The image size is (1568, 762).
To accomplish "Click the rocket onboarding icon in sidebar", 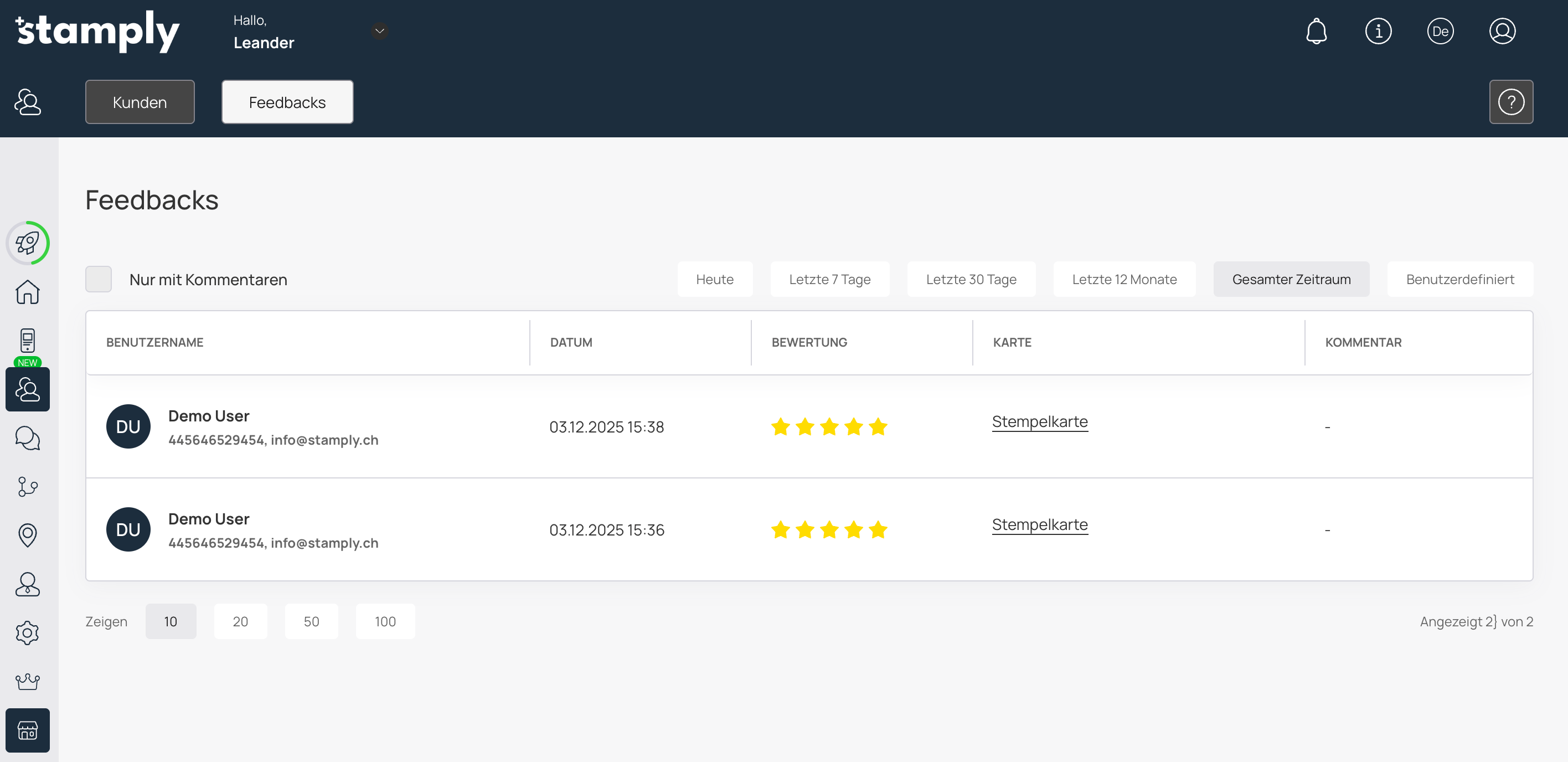I will [x=27, y=244].
